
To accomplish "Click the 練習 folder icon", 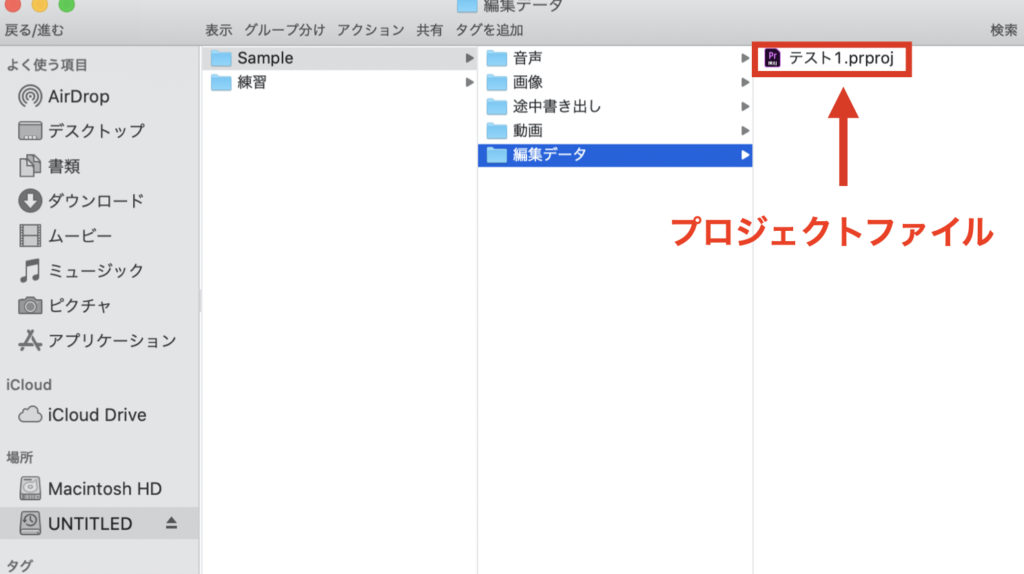I will pyautogui.click(x=221, y=82).
